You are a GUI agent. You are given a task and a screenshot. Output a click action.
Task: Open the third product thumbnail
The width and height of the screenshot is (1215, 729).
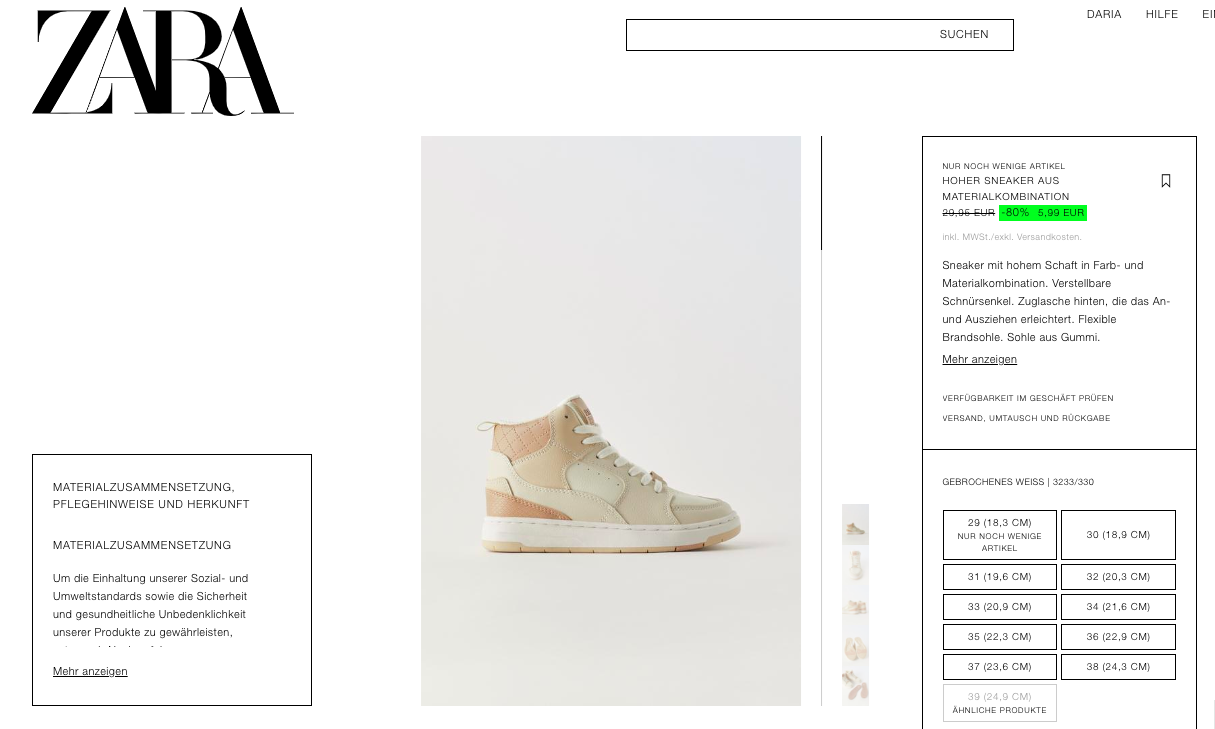click(855, 606)
